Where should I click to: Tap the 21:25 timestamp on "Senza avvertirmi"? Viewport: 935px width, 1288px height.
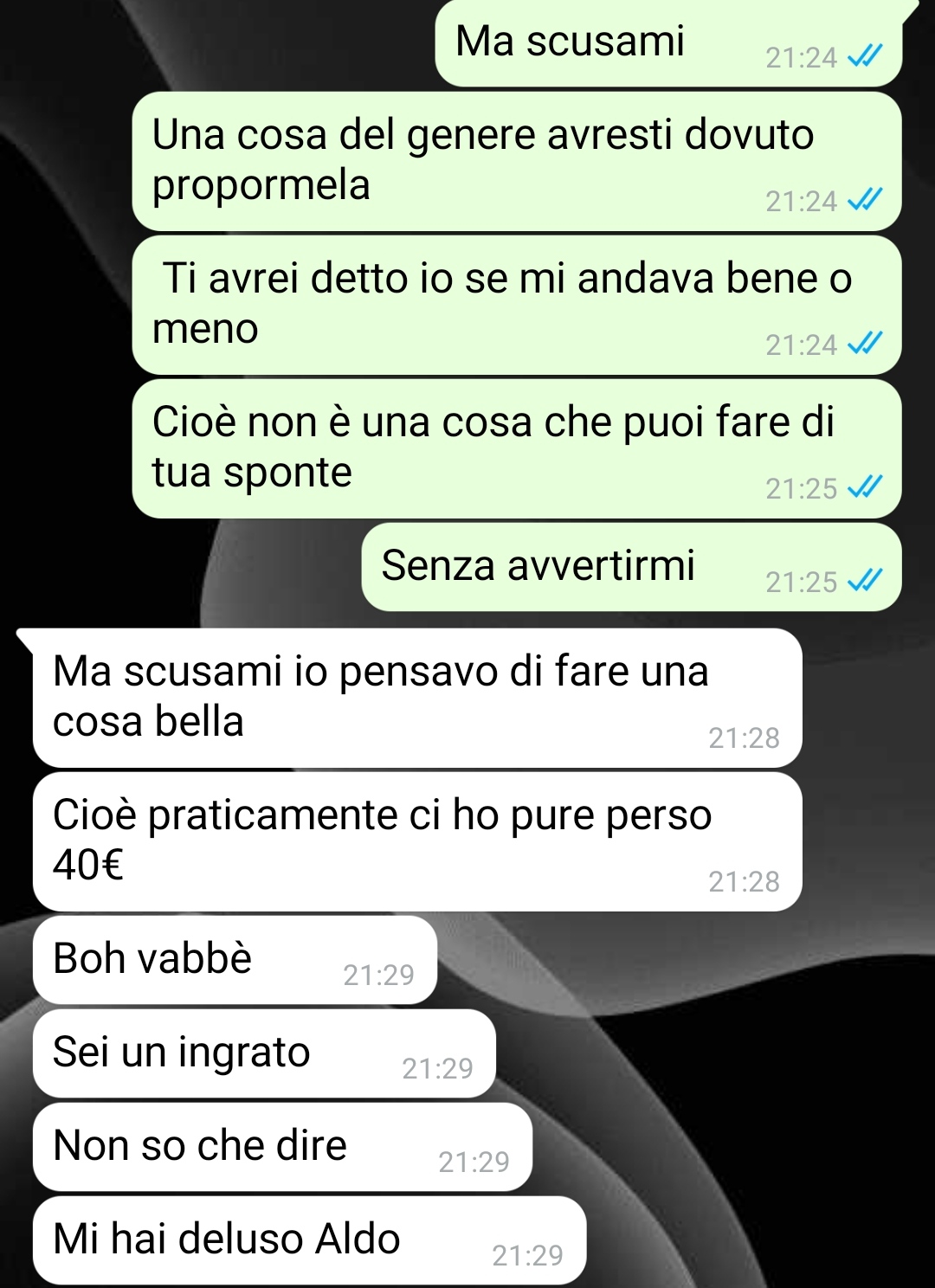point(801,583)
